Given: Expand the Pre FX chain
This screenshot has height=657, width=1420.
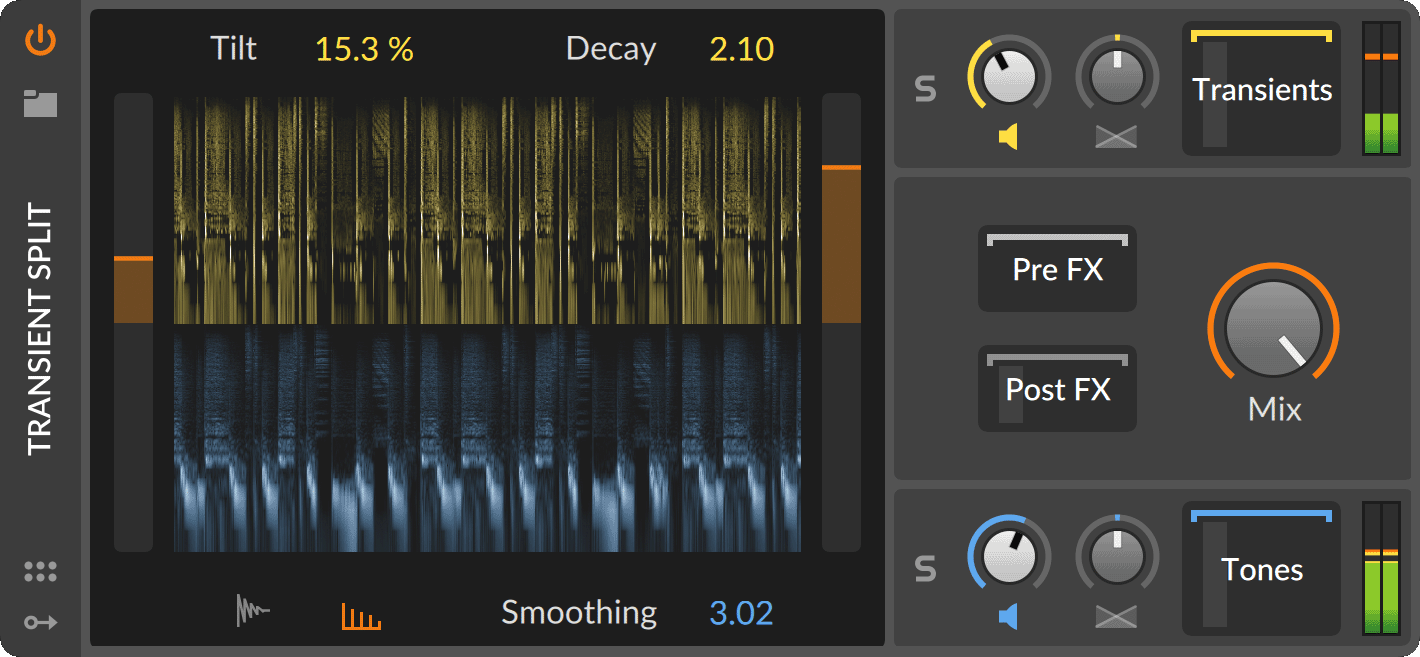Looking at the screenshot, I should (1057, 269).
